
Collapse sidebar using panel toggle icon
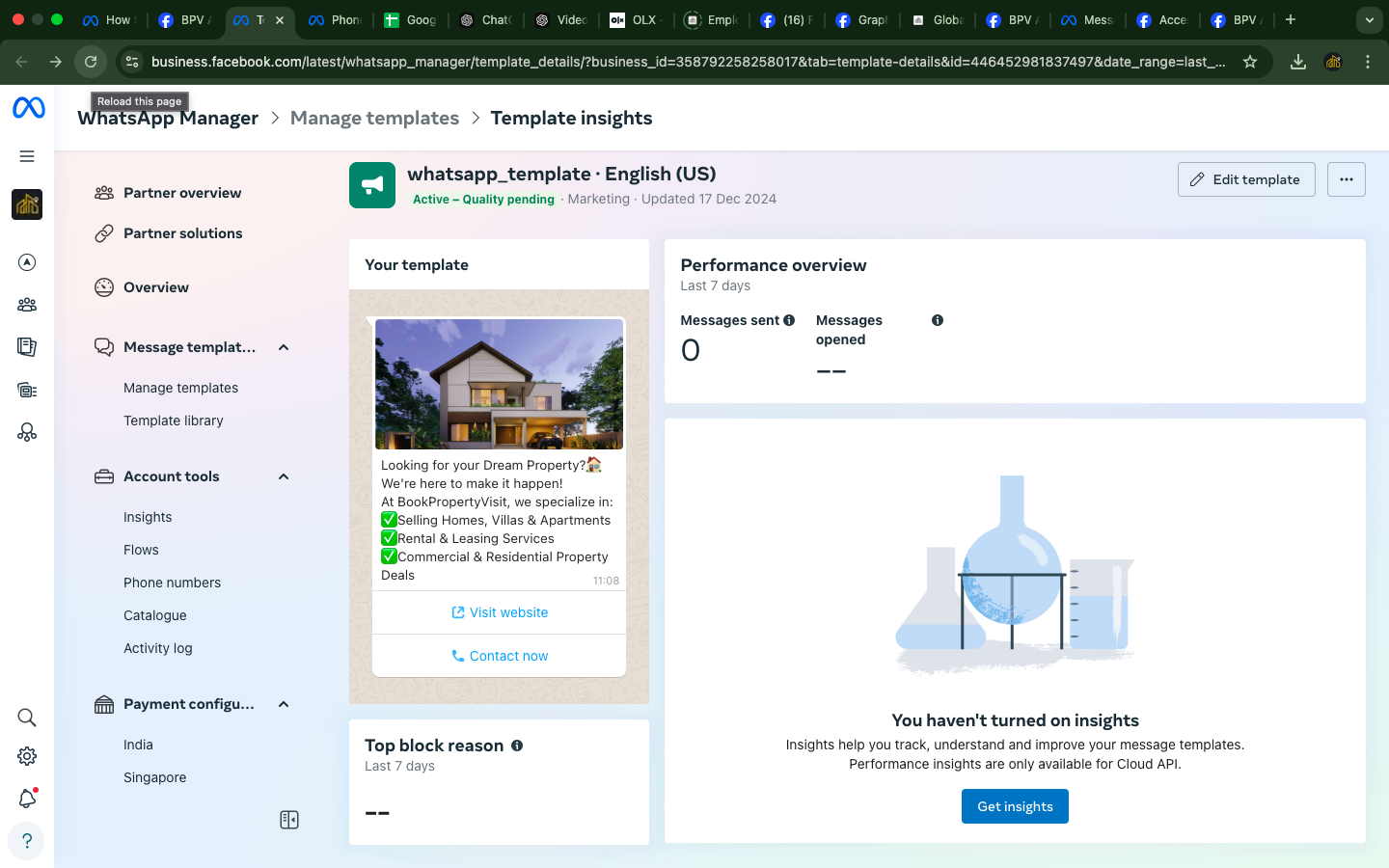click(289, 820)
